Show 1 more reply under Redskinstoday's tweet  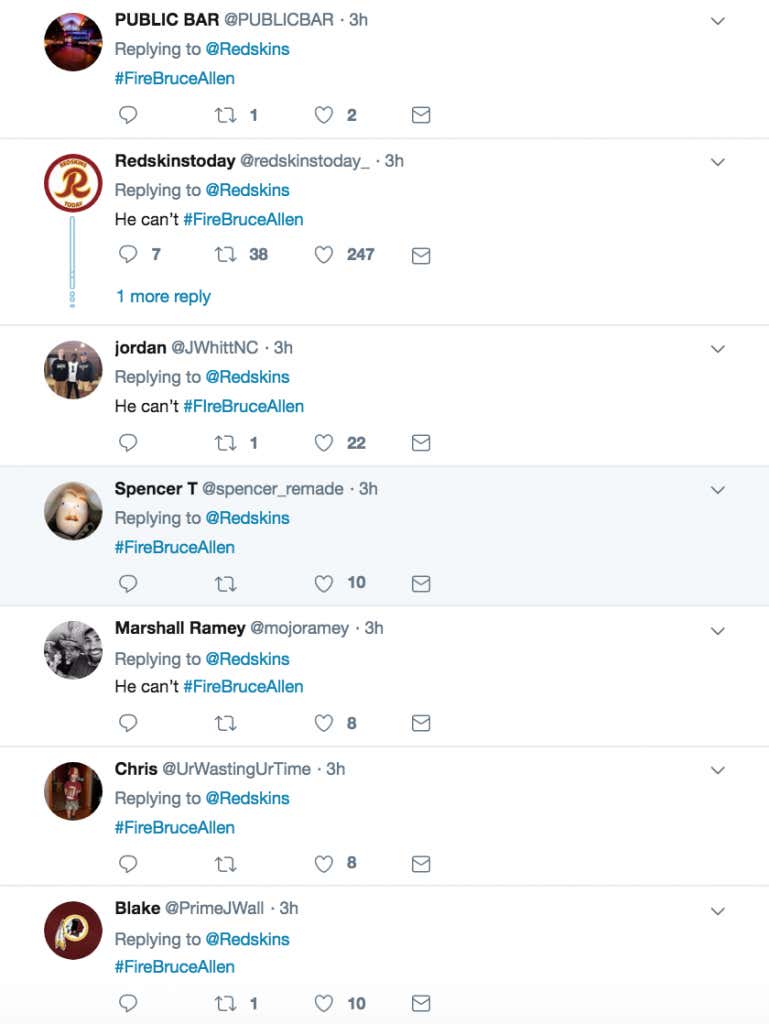coord(163,296)
